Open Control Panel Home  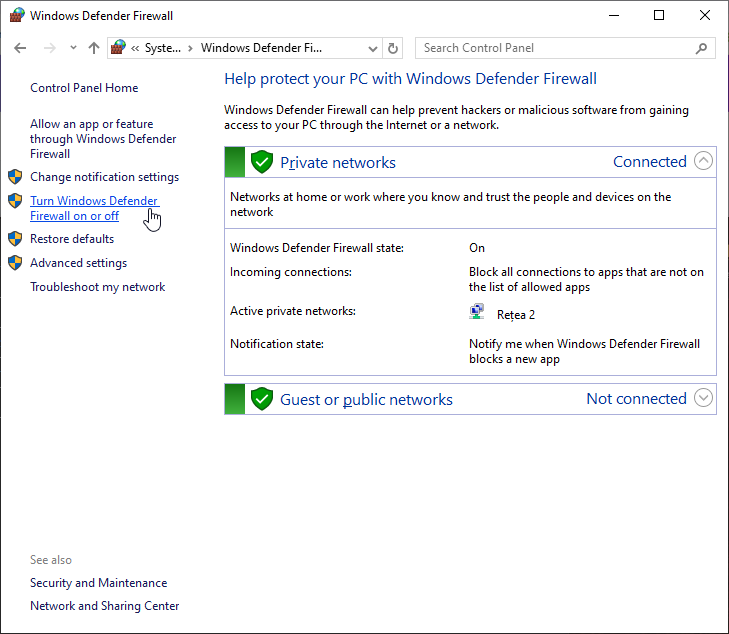coord(84,88)
